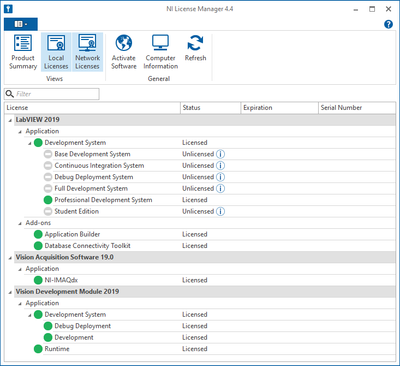Sort by the Serial Number column header

[357, 108]
